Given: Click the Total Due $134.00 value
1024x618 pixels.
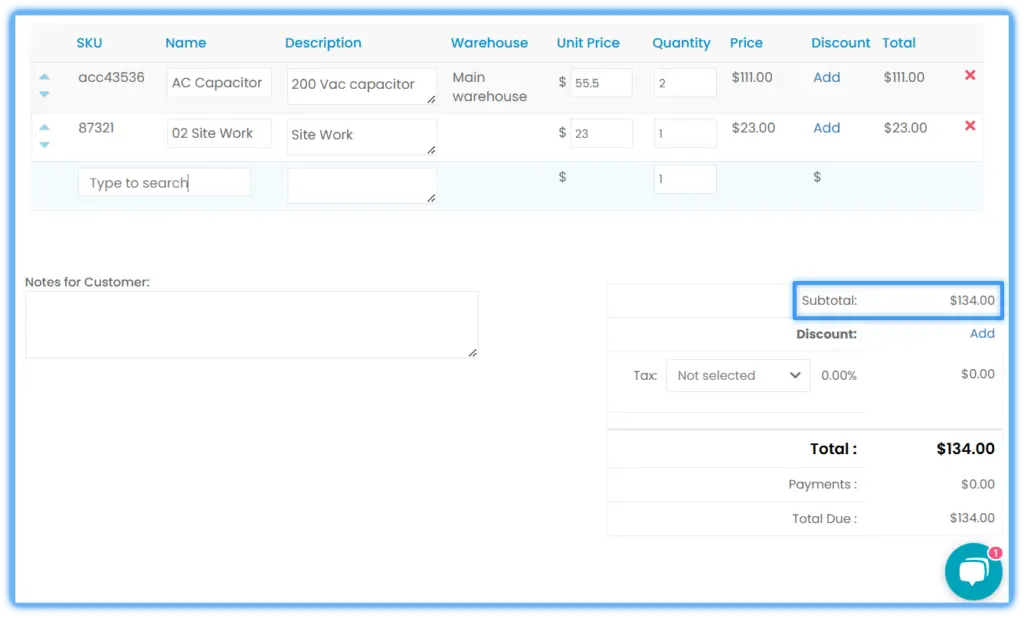Looking at the screenshot, I should click(972, 518).
